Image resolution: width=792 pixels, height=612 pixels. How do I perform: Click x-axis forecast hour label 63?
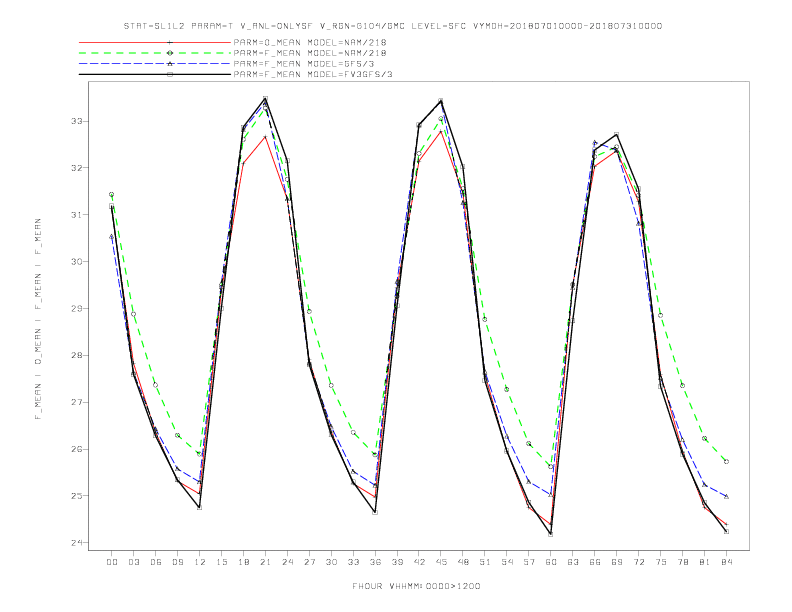click(x=573, y=562)
